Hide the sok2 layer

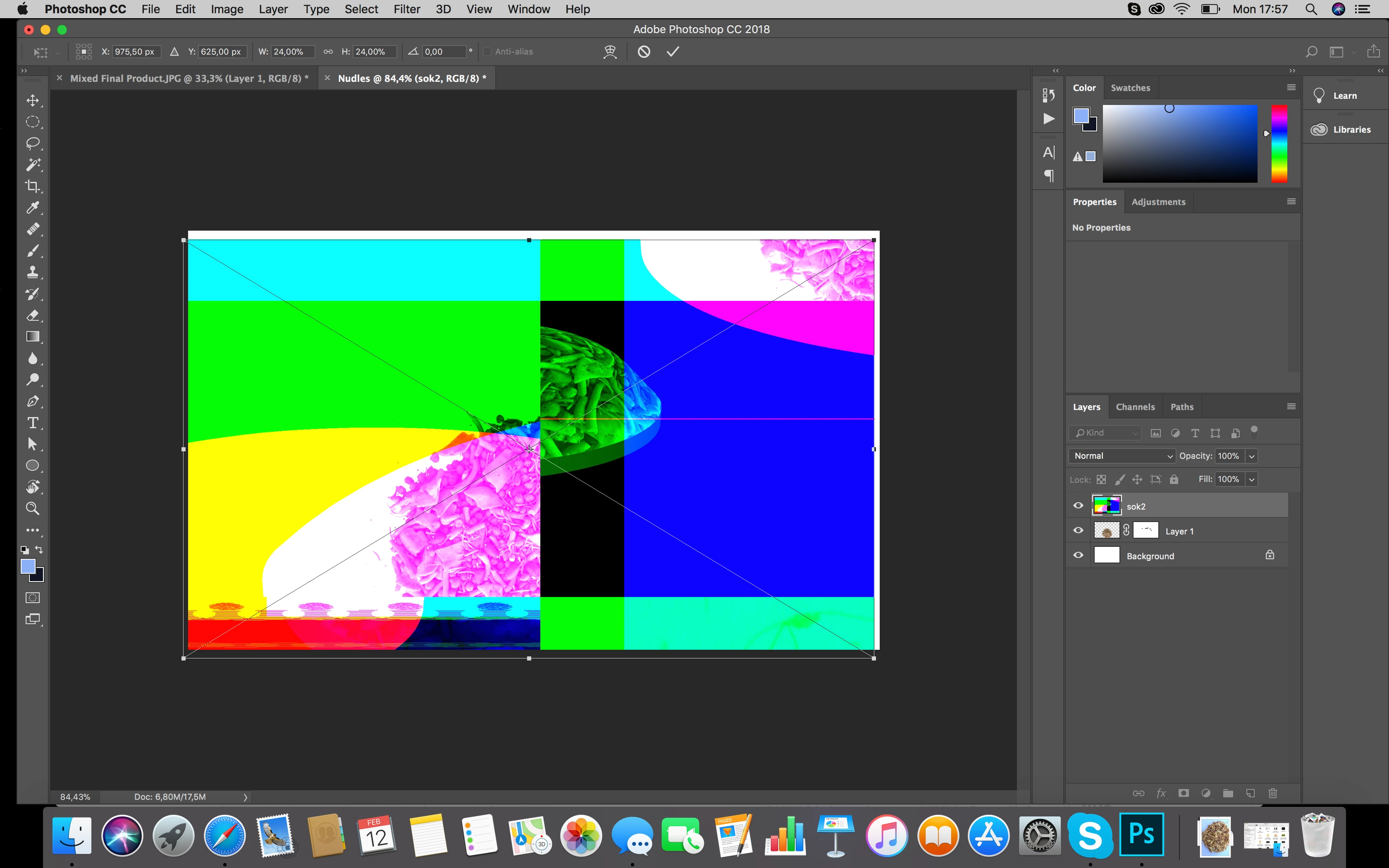pyautogui.click(x=1078, y=506)
